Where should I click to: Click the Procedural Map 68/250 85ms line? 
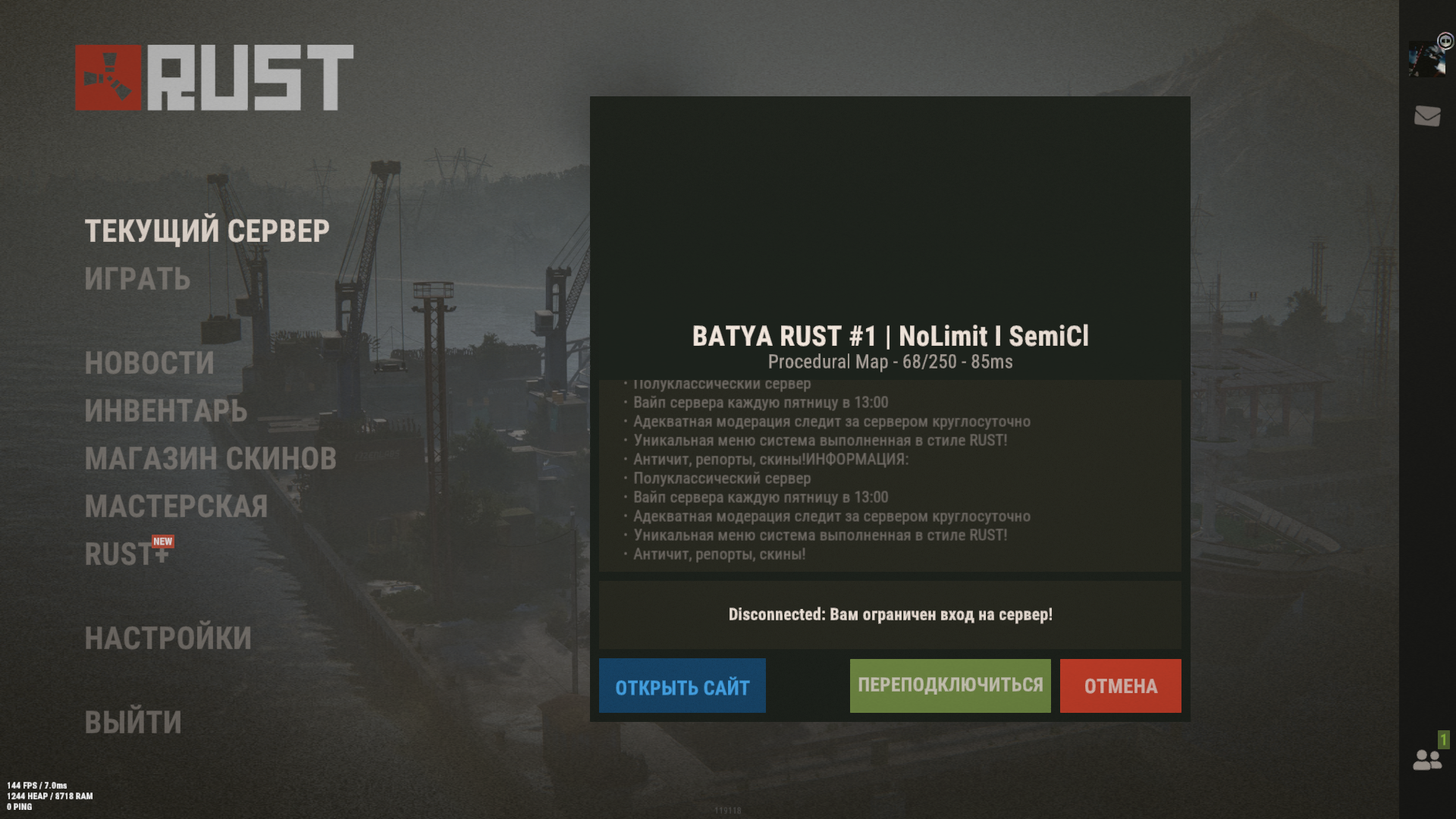click(890, 362)
